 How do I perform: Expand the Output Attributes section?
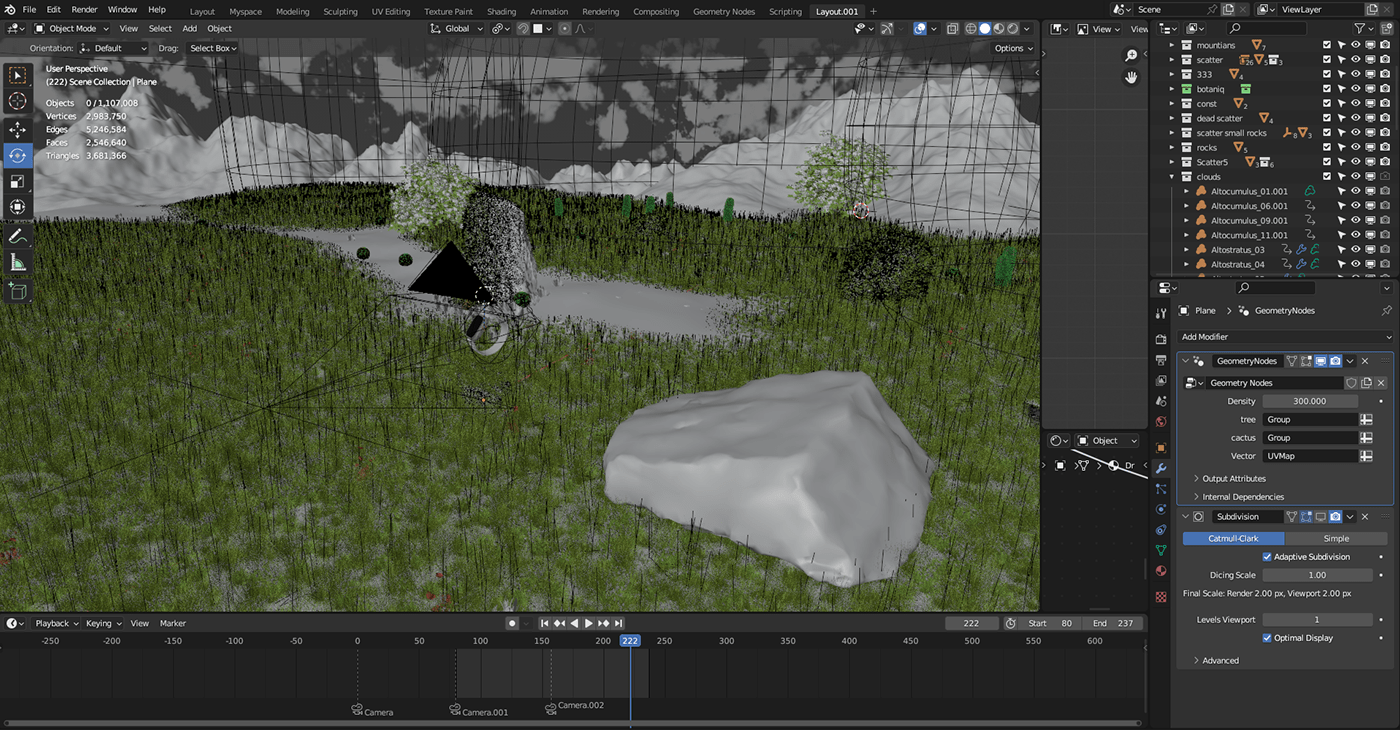click(x=1233, y=479)
